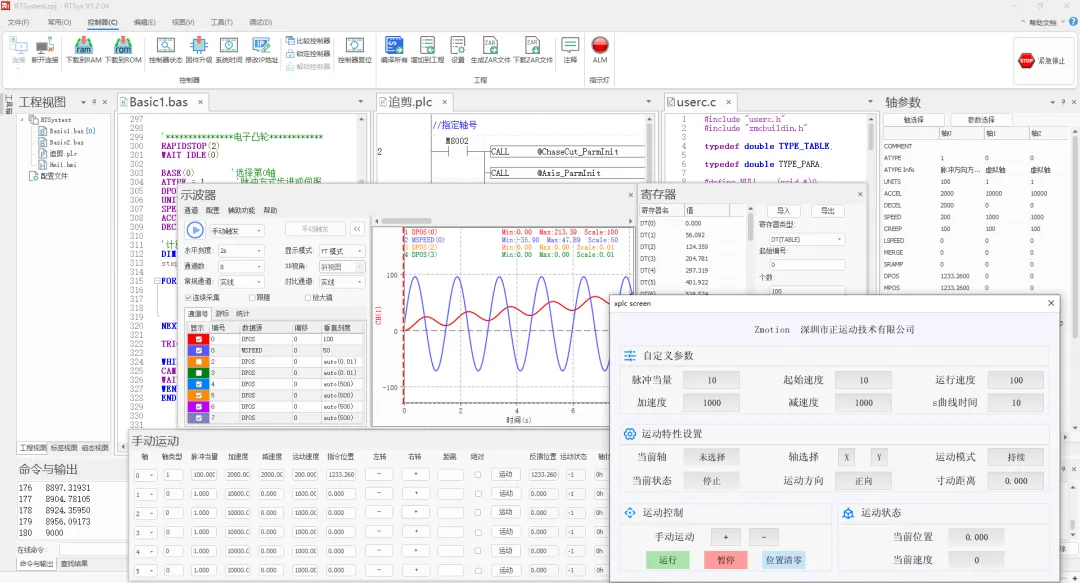
Task: Start oscilloscope capture with the play button
Action: 195,230
